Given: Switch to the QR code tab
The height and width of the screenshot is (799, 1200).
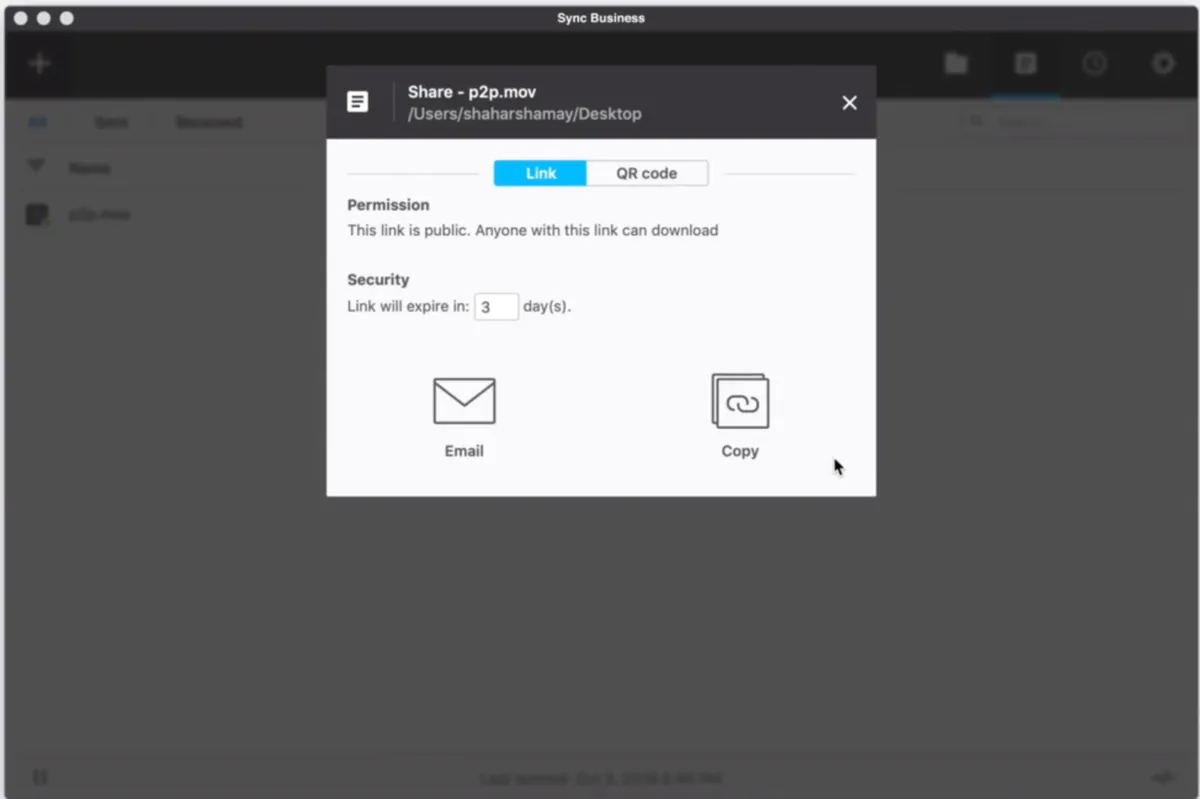Looking at the screenshot, I should pos(647,172).
